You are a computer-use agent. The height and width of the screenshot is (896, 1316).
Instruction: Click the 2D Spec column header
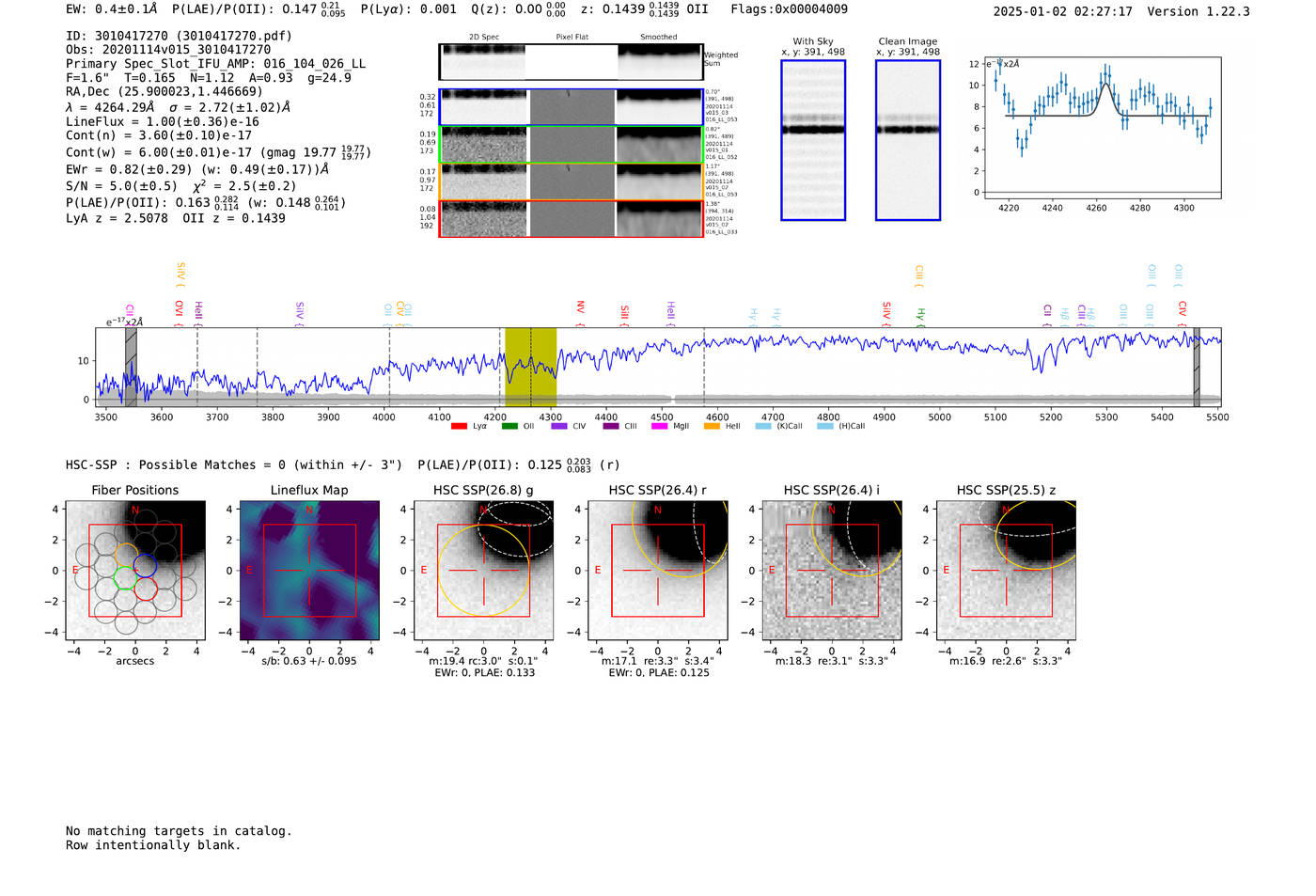484,38
